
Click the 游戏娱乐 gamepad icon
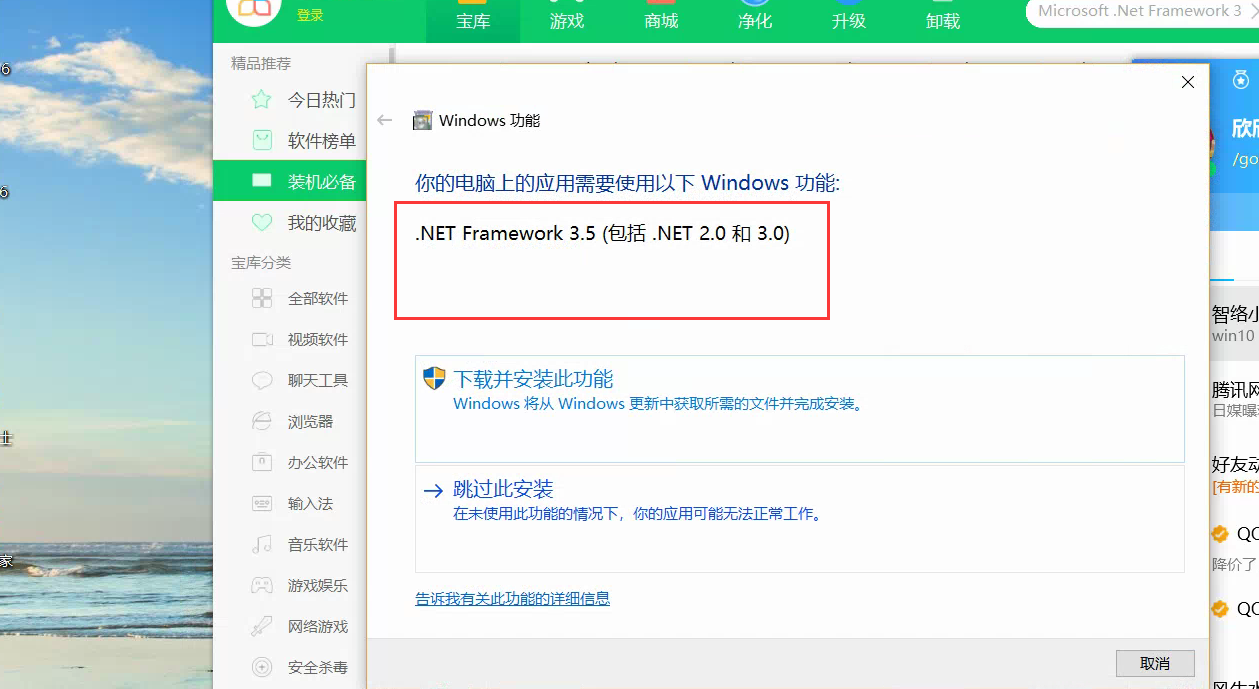click(262, 585)
